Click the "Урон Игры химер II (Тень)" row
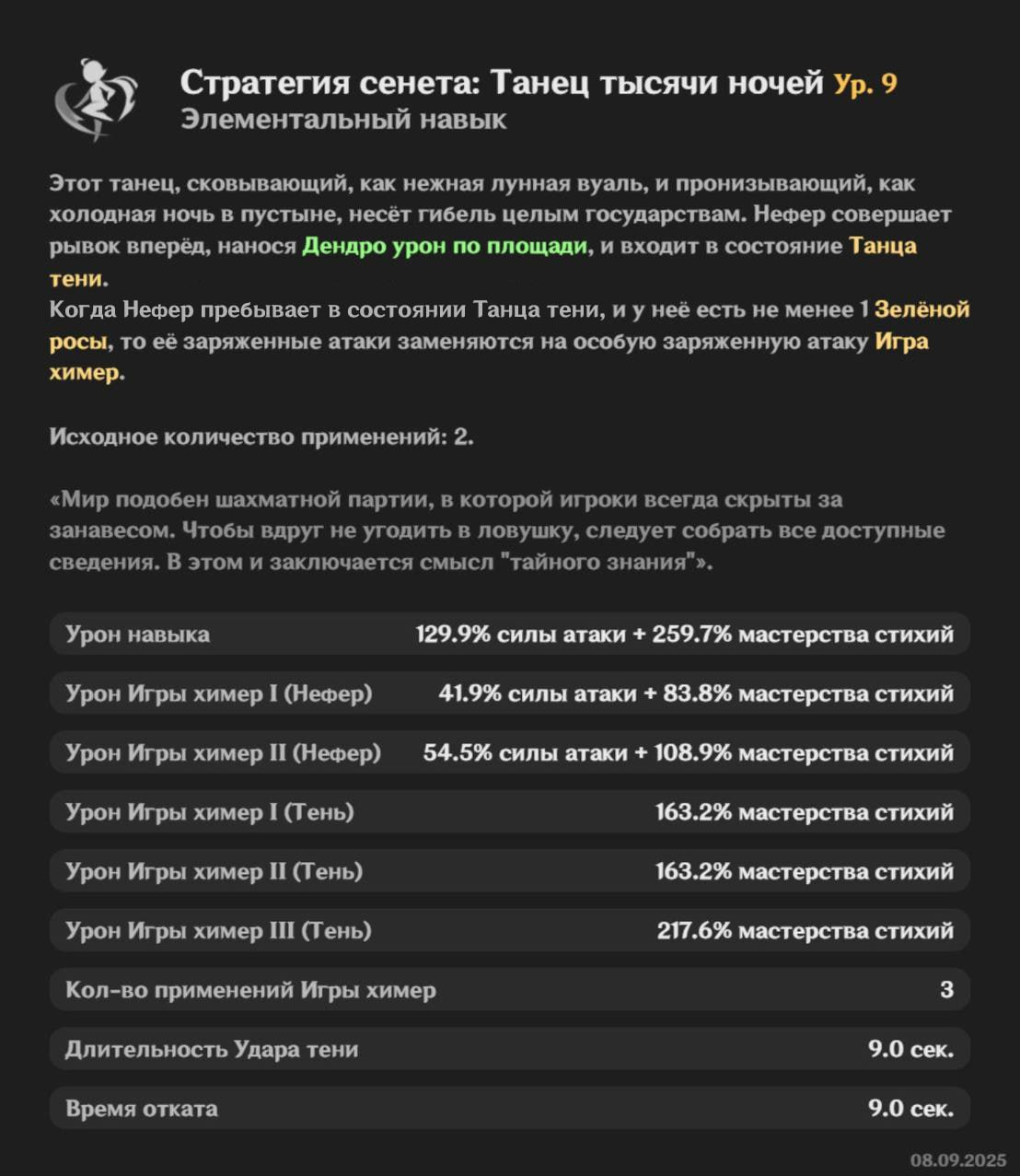 [509, 871]
